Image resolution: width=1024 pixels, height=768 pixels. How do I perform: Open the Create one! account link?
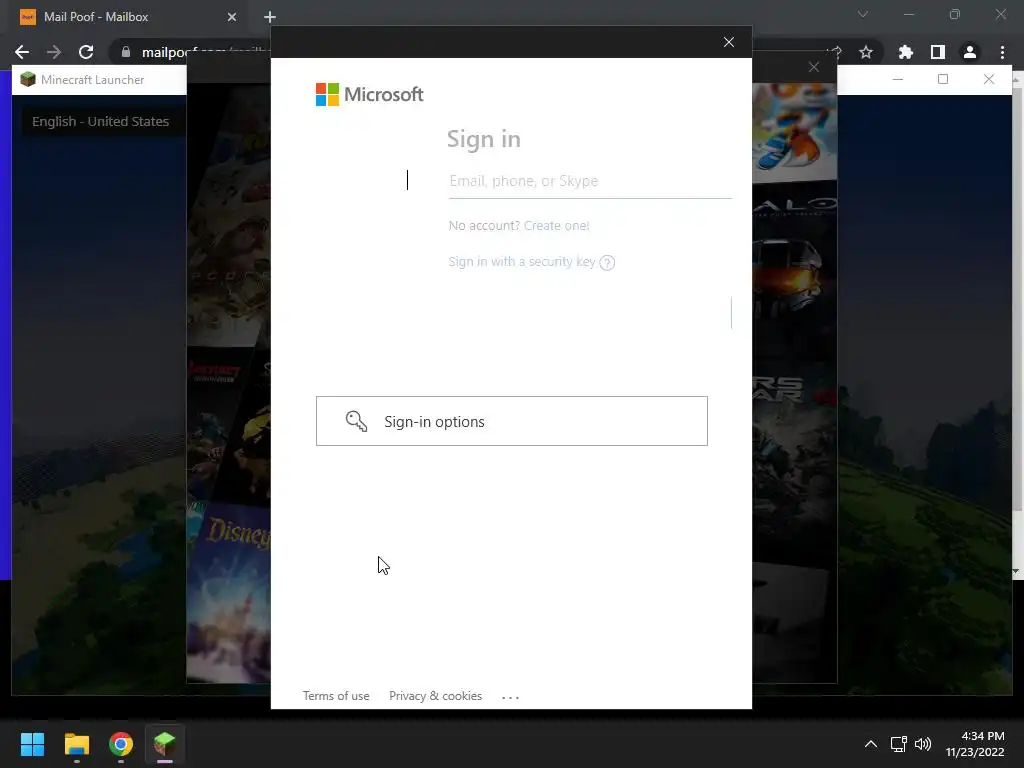(x=556, y=225)
